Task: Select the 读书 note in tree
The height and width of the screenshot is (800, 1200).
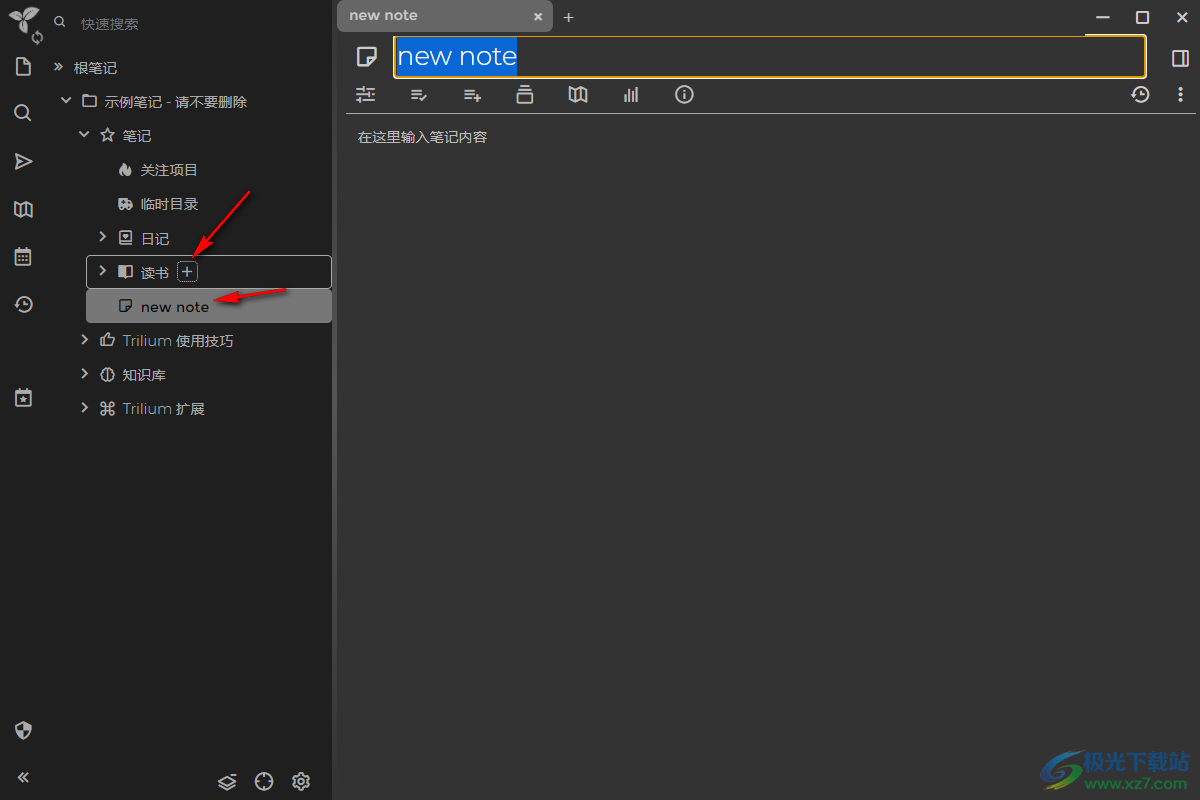Action: click(155, 273)
